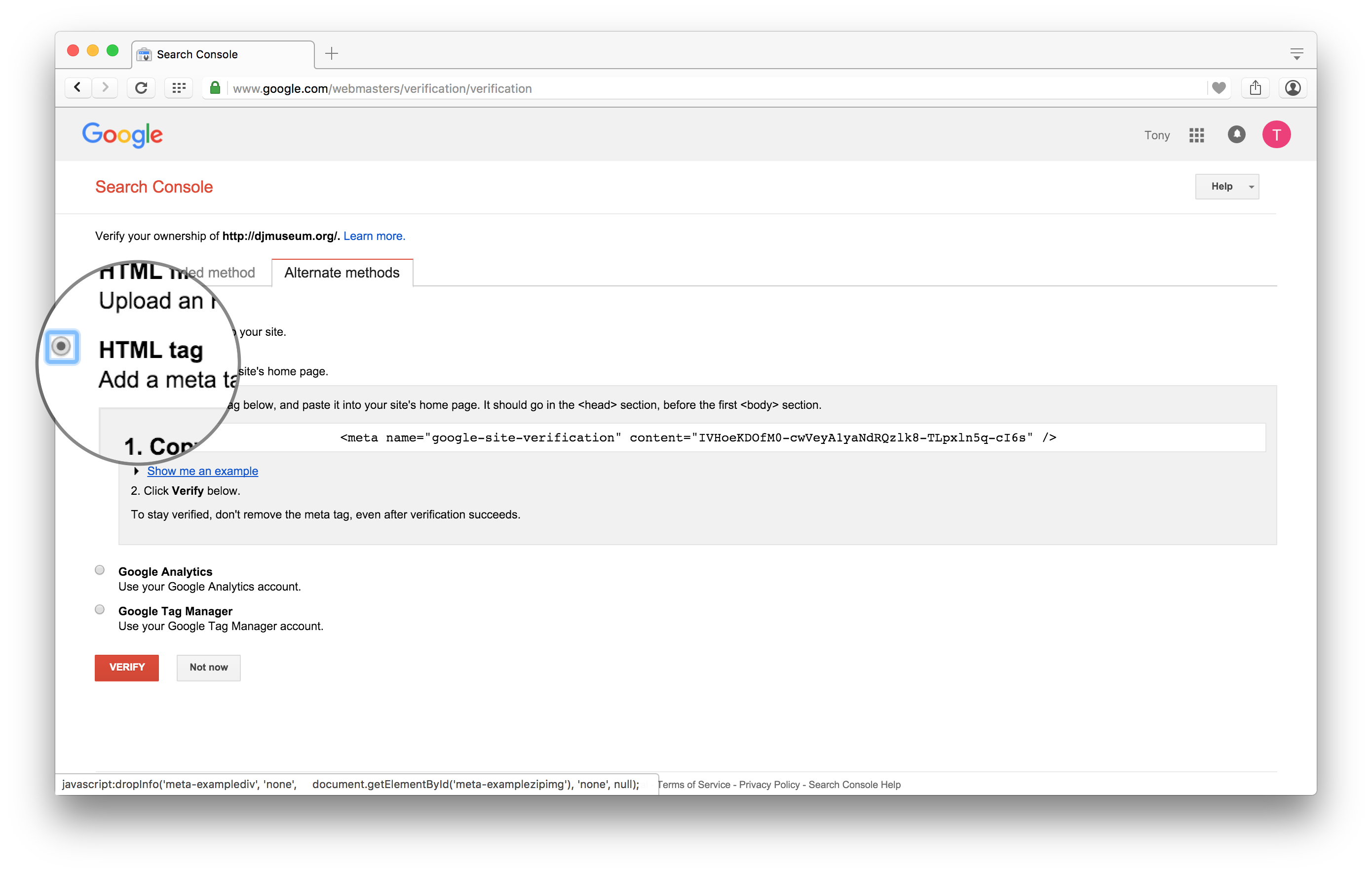Select the HTML tag radio button
Viewport: 1372px width, 874px height.
62,346
